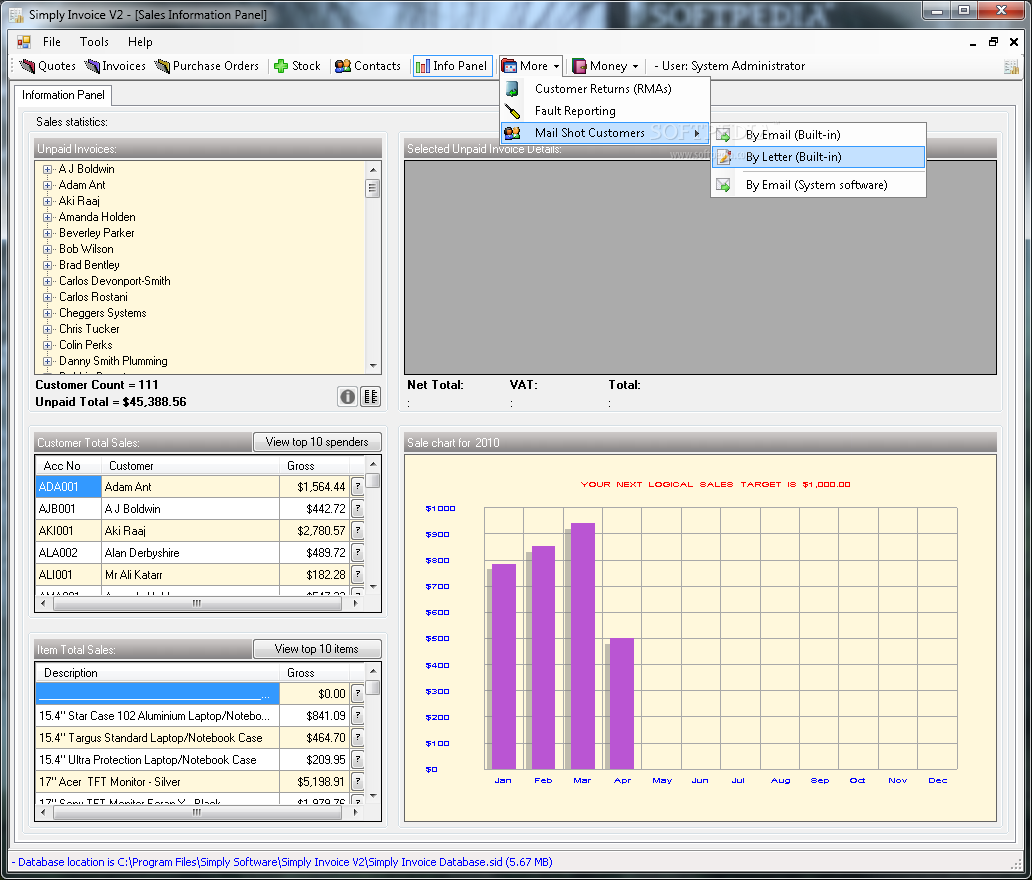Click the app icon in the menu bar
The height and width of the screenshot is (880, 1032).
pos(24,42)
